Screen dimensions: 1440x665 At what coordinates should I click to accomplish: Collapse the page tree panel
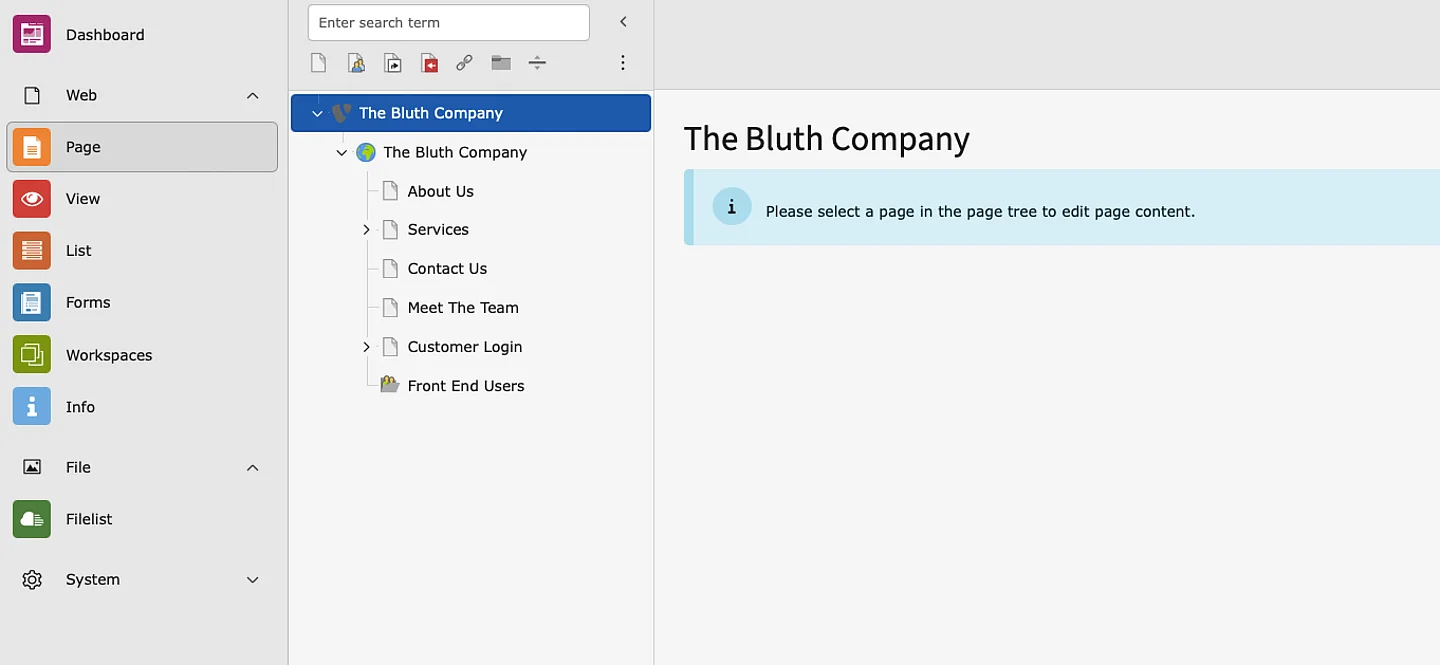coord(623,21)
